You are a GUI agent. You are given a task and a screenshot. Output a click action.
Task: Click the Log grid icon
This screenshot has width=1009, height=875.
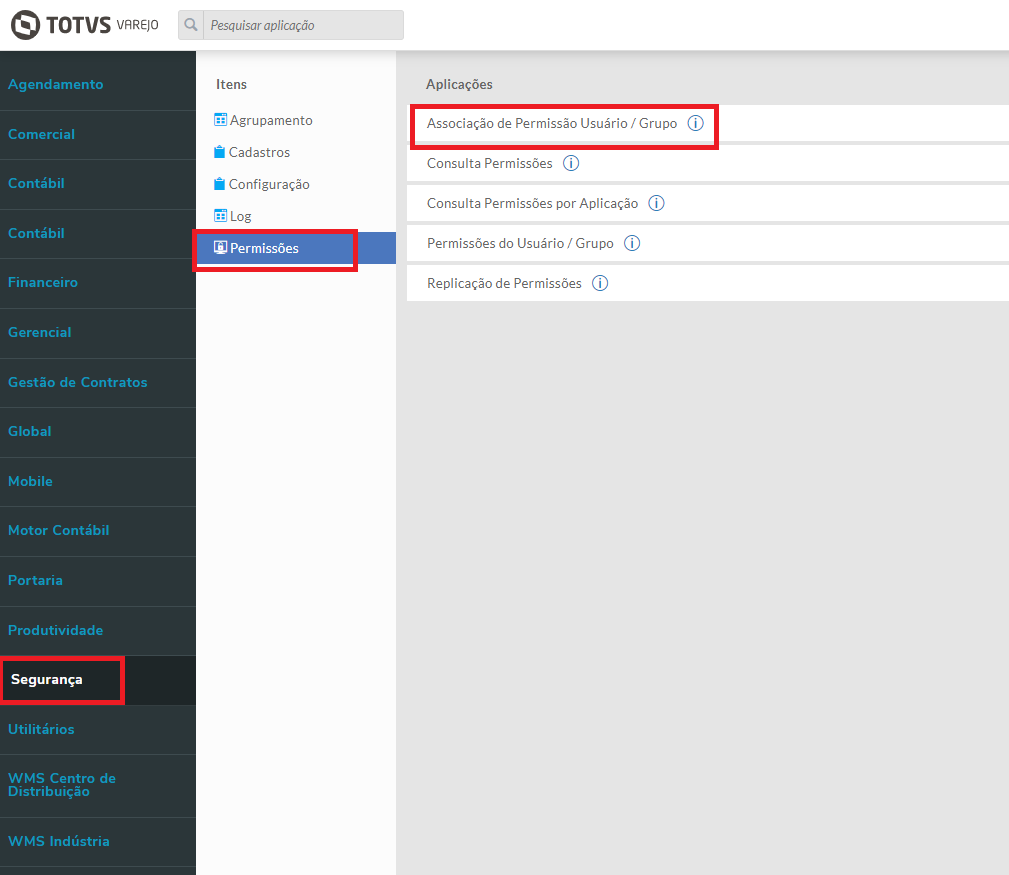pyautogui.click(x=220, y=216)
